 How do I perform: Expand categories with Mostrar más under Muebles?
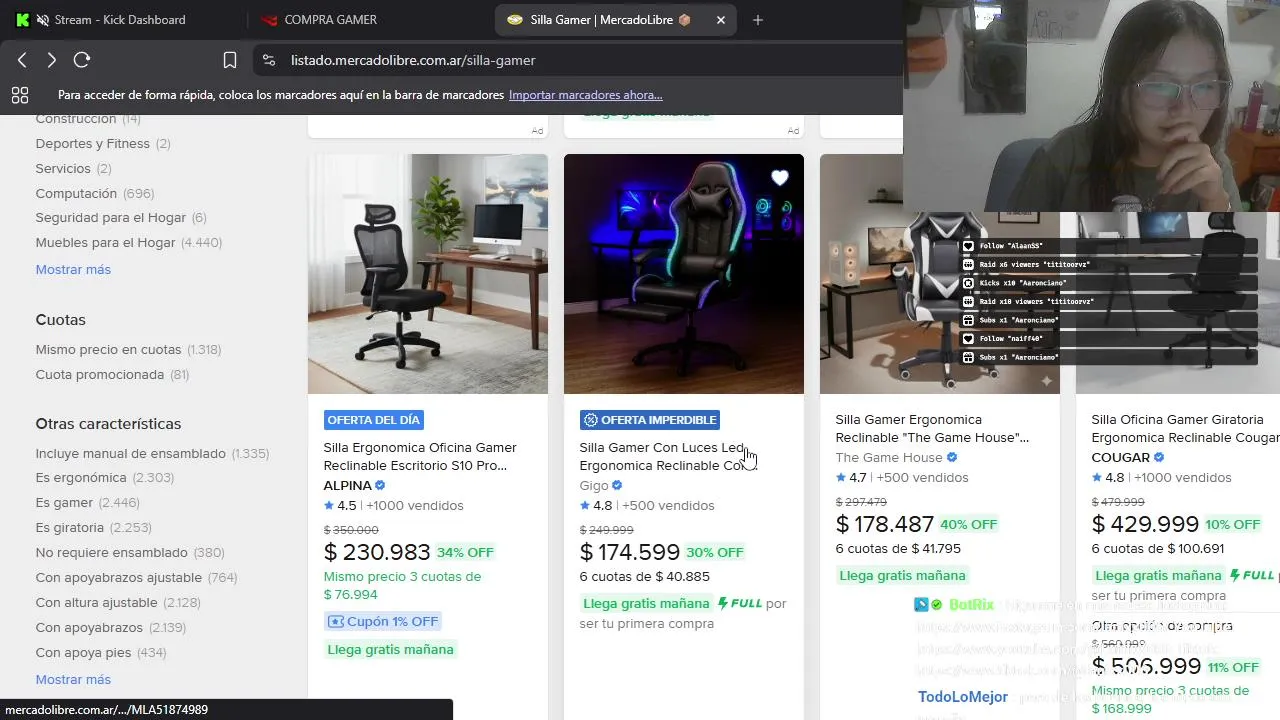(x=73, y=270)
